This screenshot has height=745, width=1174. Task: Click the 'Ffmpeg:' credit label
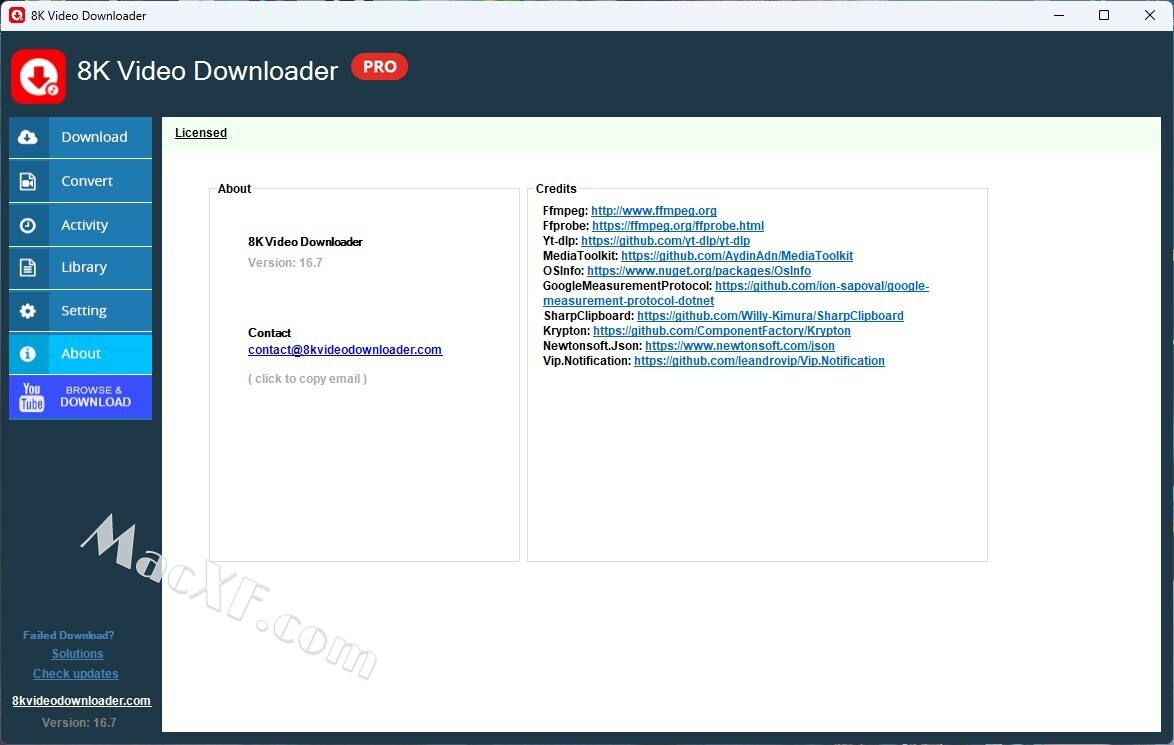pos(565,210)
